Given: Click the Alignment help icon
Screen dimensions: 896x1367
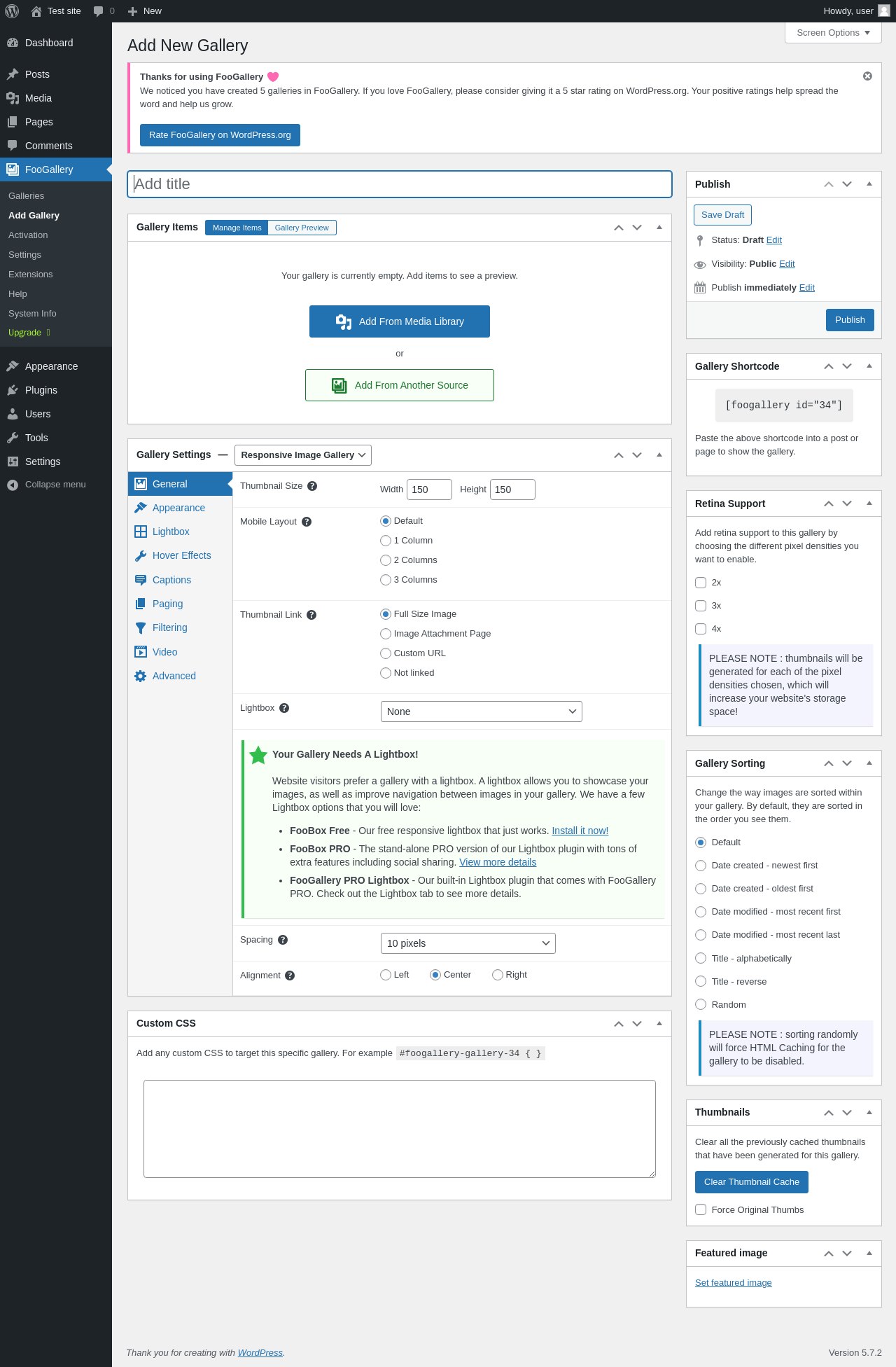Looking at the screenshot, I should (x=290, y=976).
